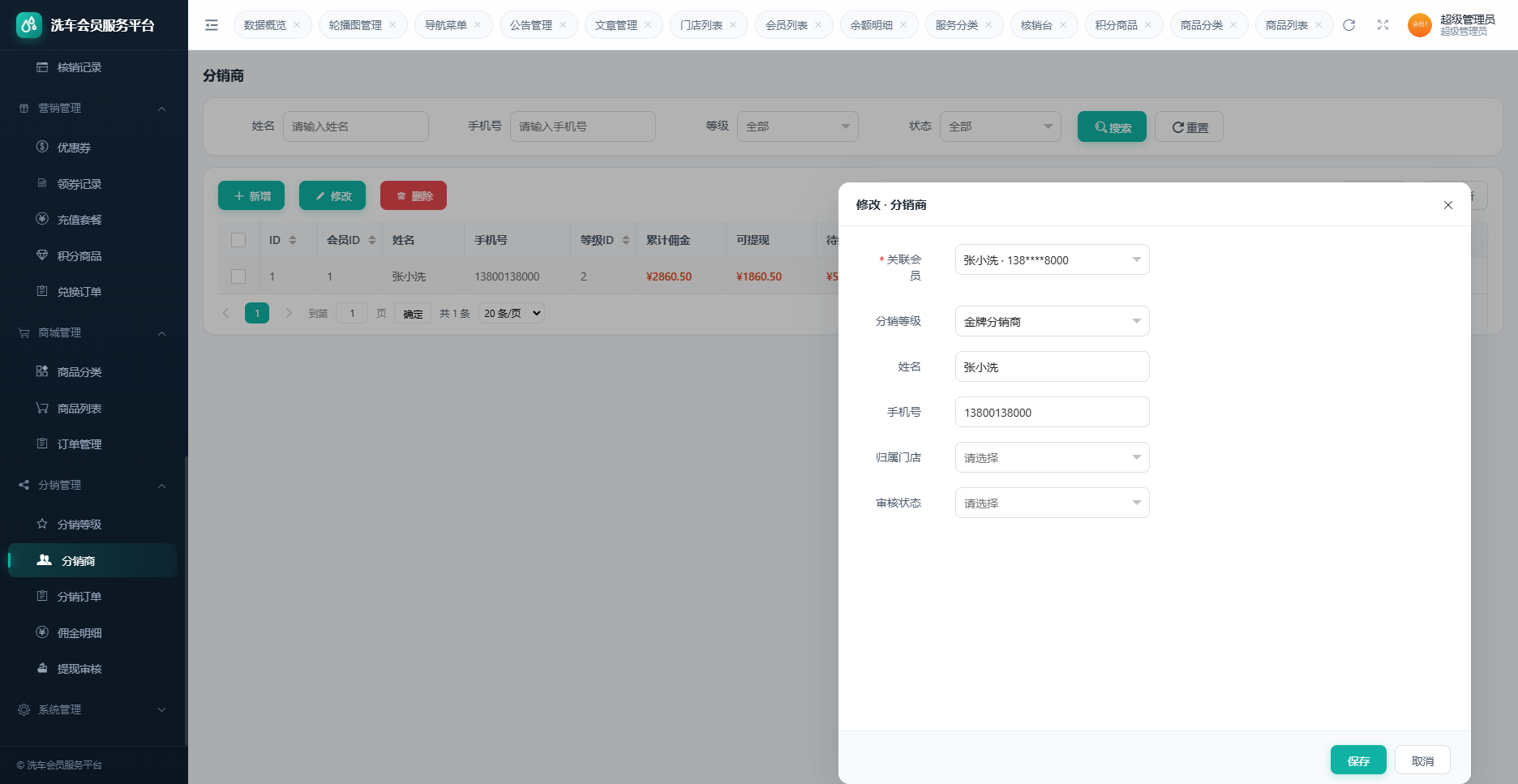
Task: Close the 公告管理 tab
Action: point(563,25)
